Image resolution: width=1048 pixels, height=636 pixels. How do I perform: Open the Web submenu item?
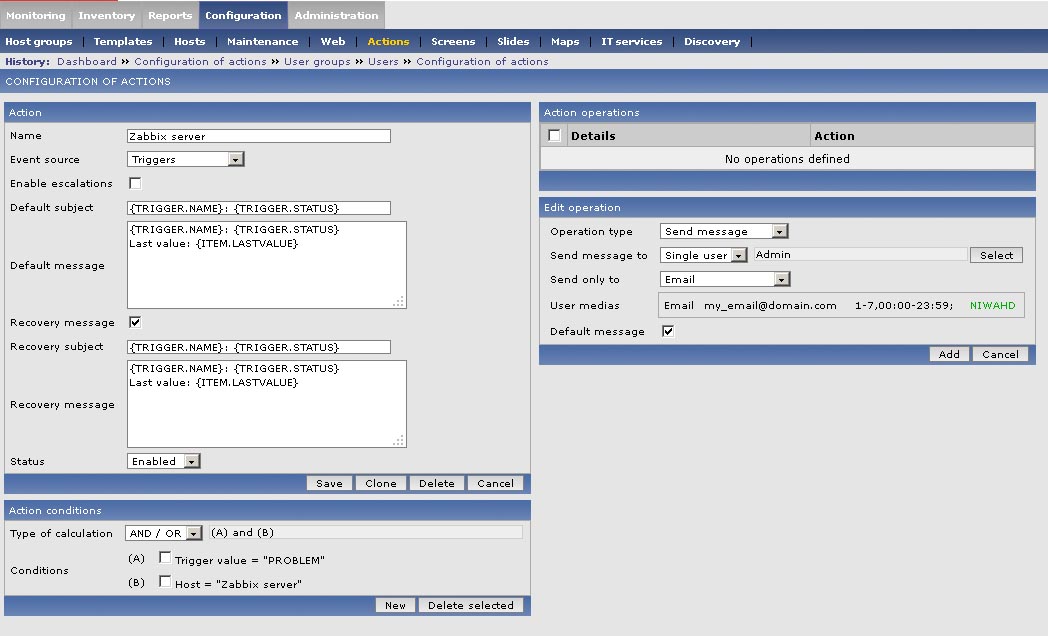coord(333,41)
